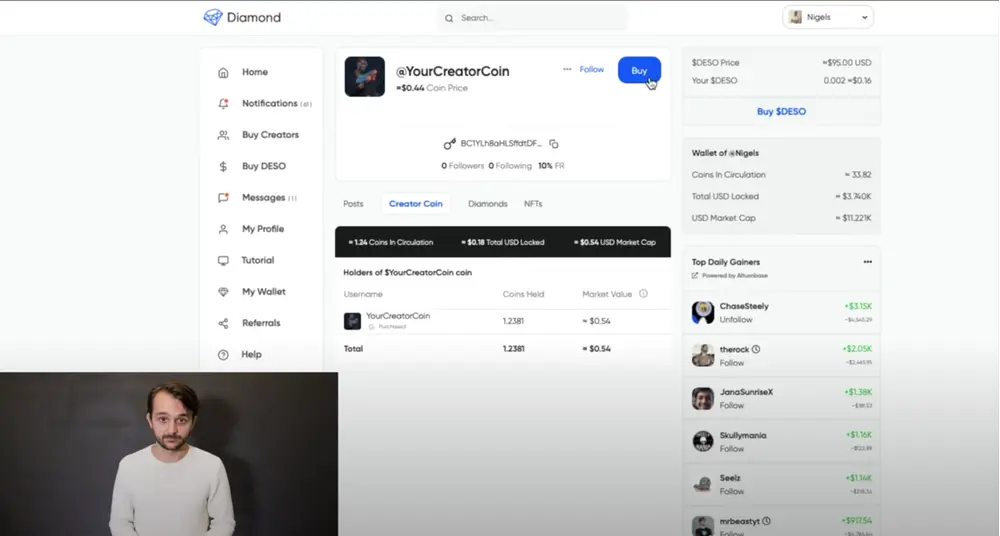Click the Altumbase external link icon
Screen dimensions: 1000x536
point(695,276)
